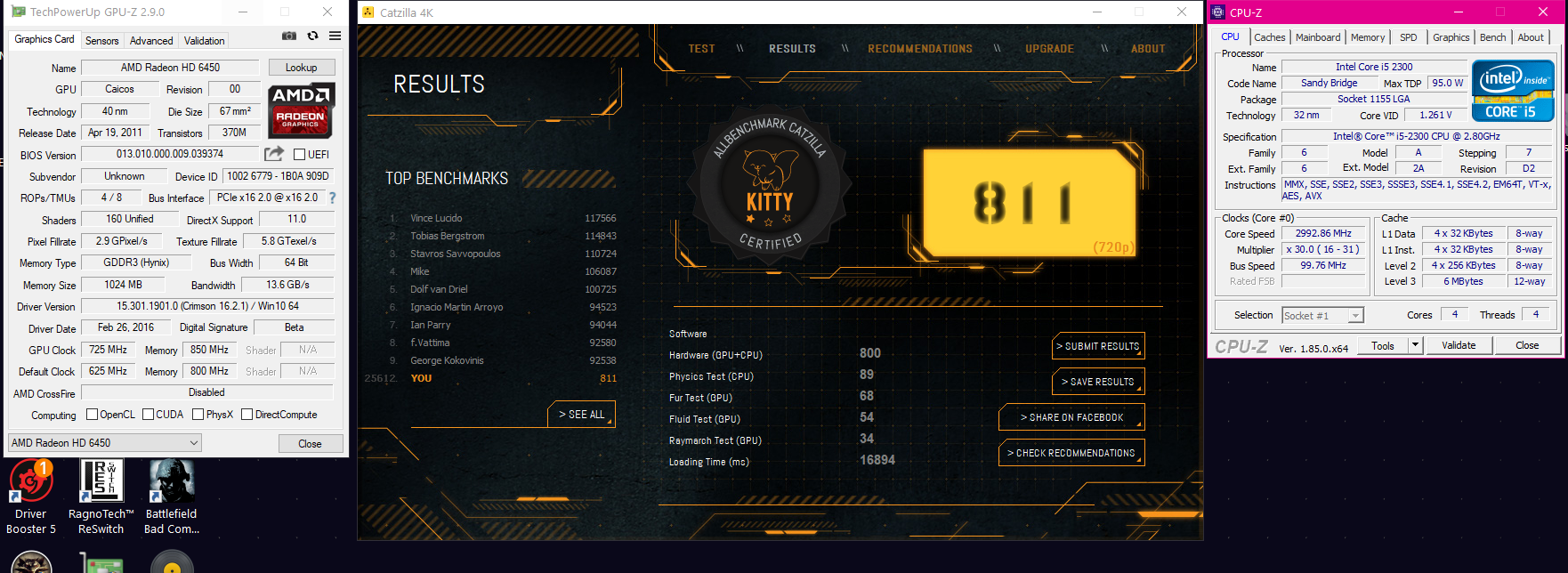
Task: Open the CPU-Z Memory tab
Action: tap(1367, 37)
